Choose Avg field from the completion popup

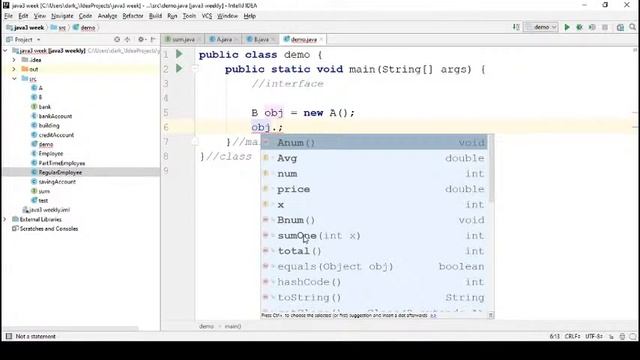[x=374, y=158]
